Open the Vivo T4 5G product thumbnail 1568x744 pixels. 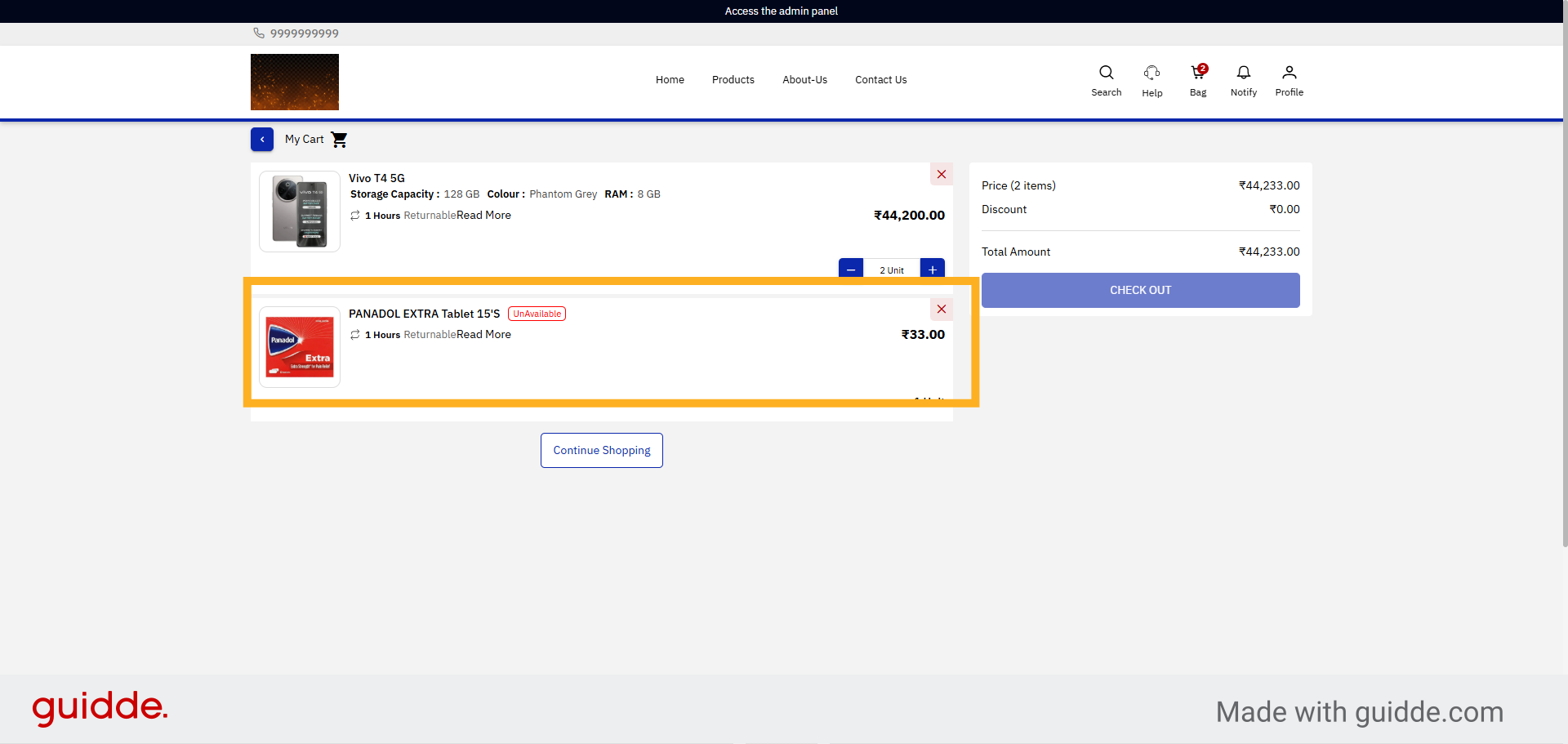300,212
